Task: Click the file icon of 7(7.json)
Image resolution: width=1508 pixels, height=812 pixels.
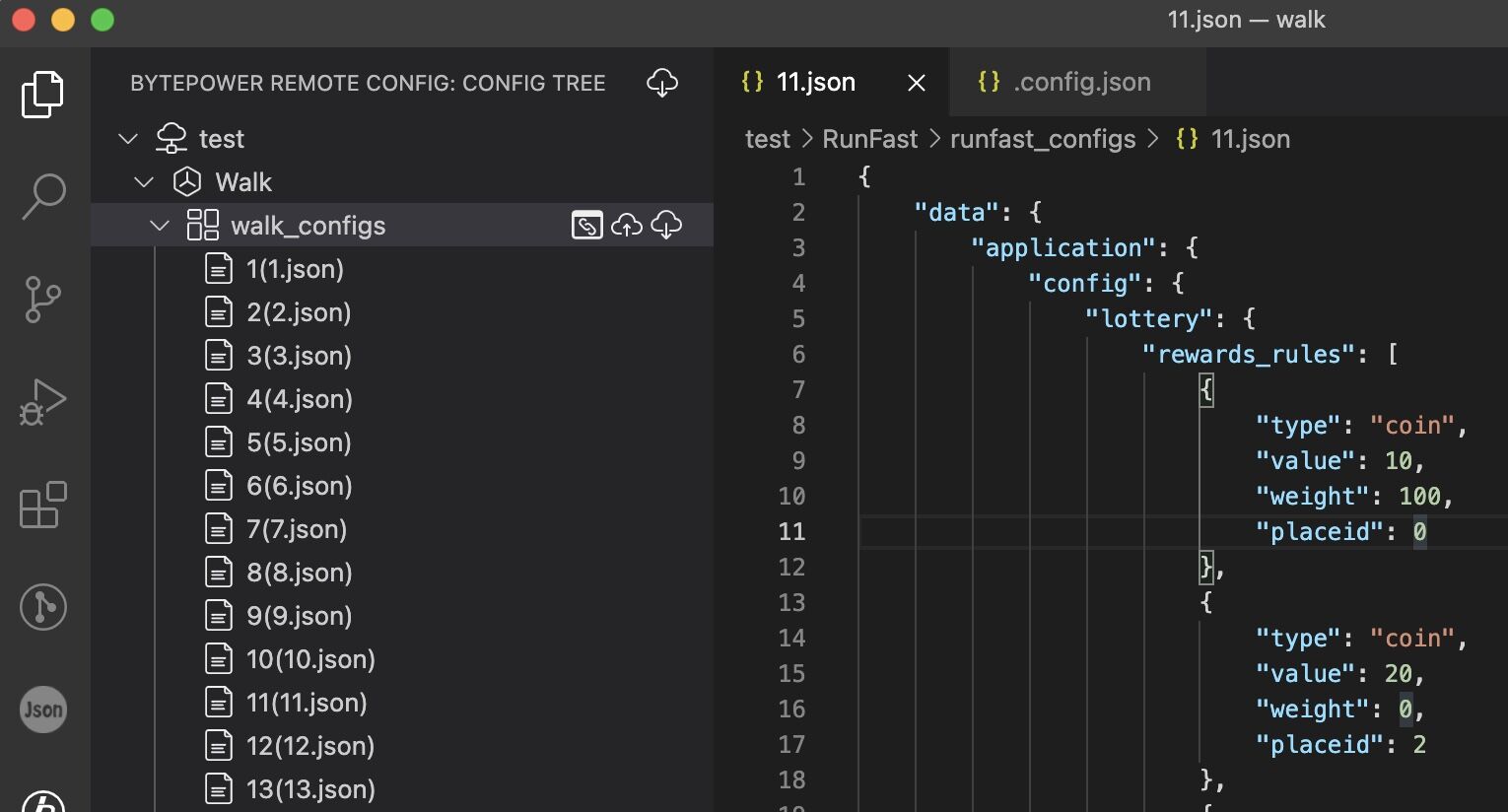Action: pyautogui.click(x=219, y=529)
